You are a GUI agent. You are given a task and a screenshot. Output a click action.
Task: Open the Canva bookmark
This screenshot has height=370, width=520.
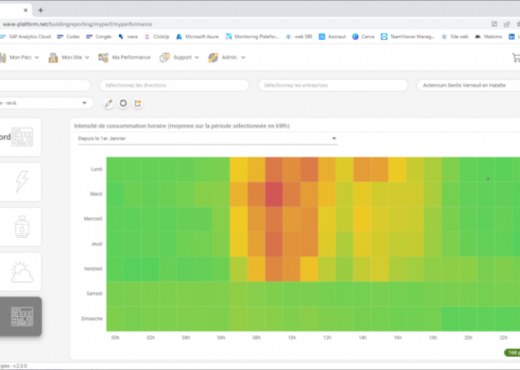pos(363,37)
